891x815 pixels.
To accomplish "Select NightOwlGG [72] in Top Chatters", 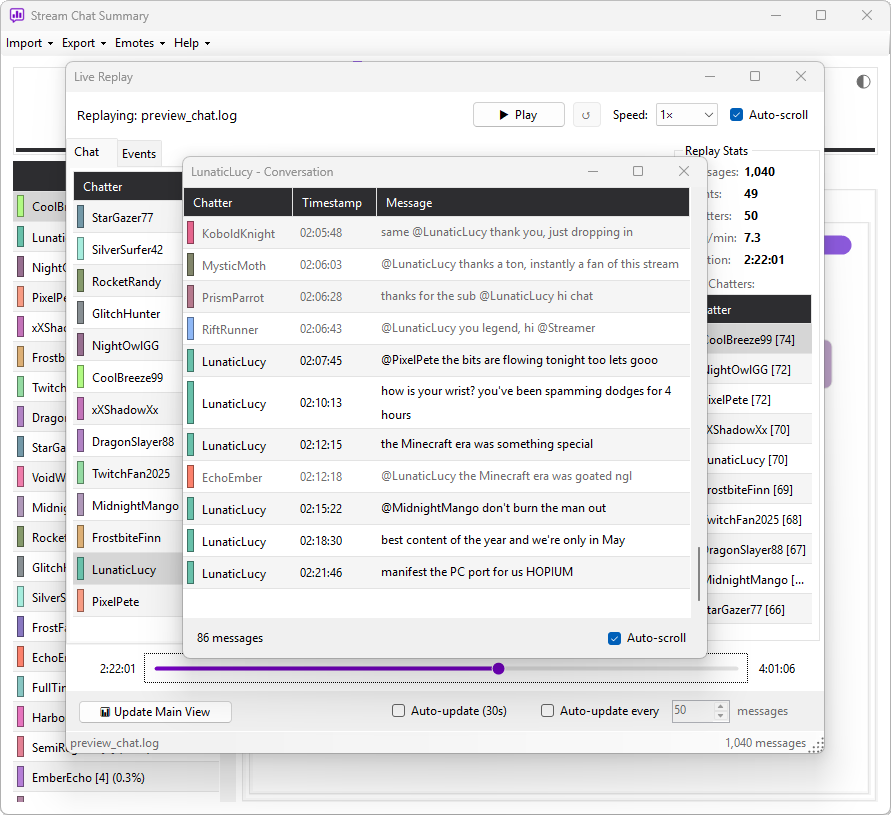I will (x=758, y=370).
